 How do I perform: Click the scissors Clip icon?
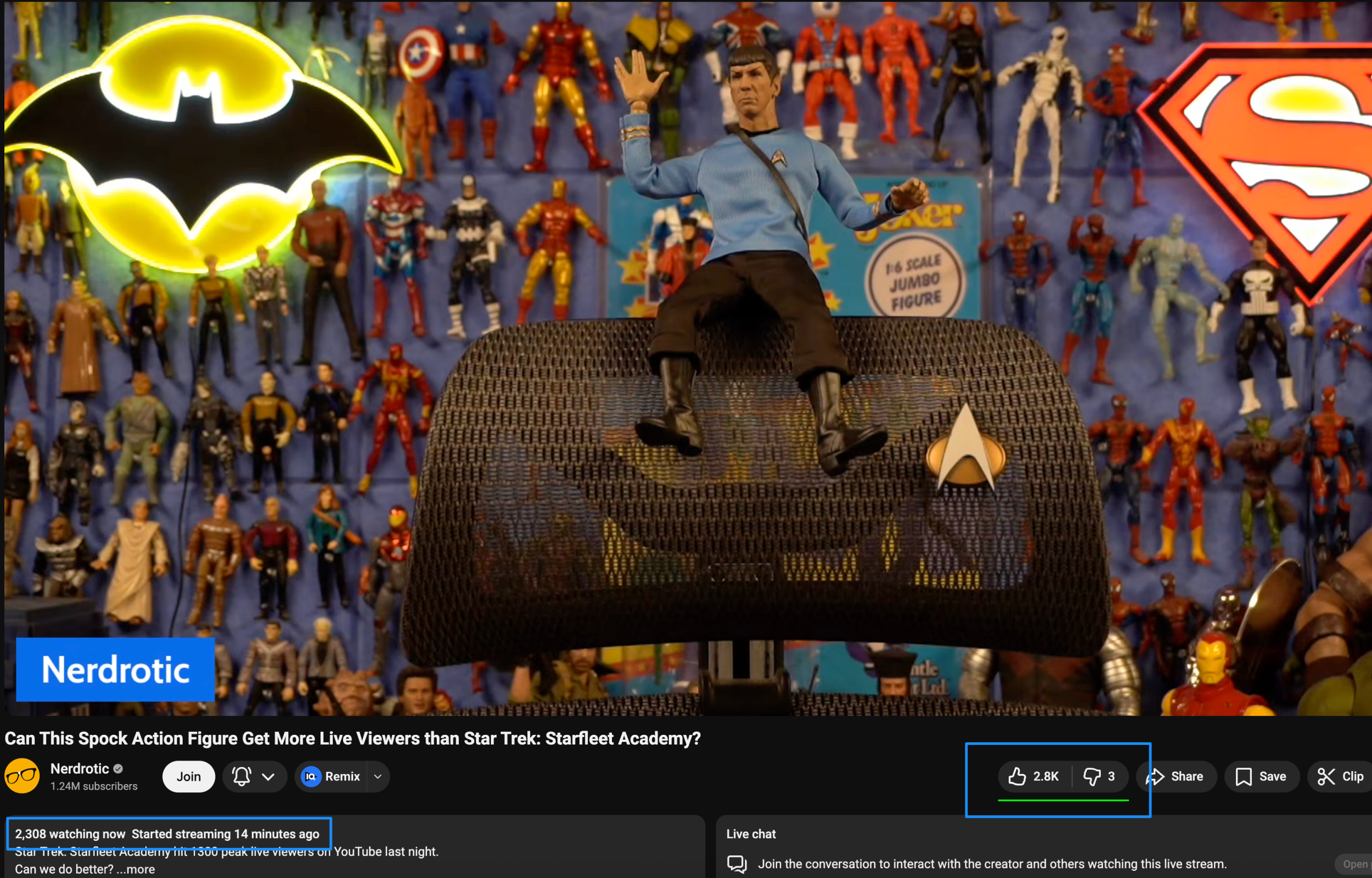(x=1326, y=776)
